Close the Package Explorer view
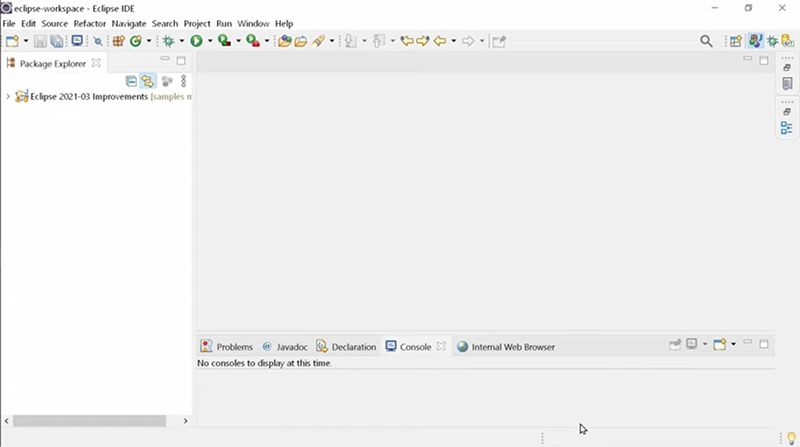Image resolution: width=800 pixels, height=447 pixels. point(96,63)
